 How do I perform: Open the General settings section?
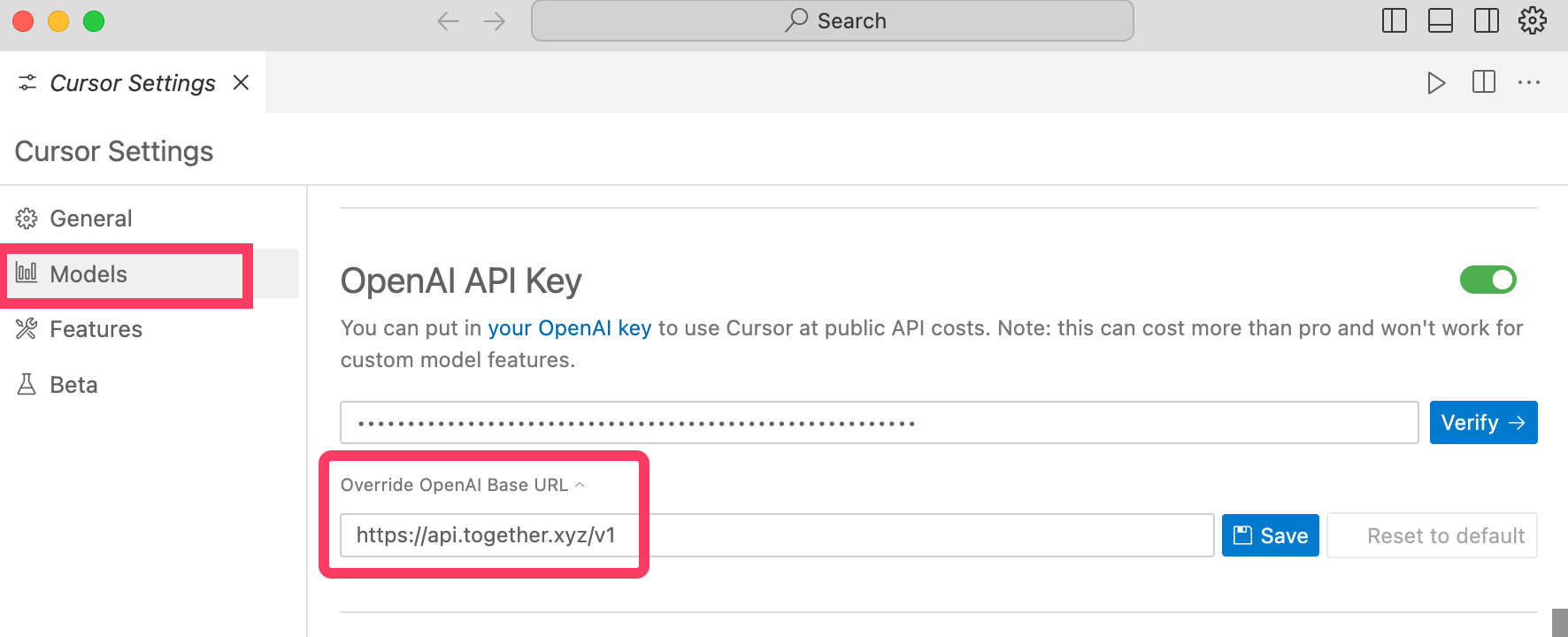[x=90, y=219]
